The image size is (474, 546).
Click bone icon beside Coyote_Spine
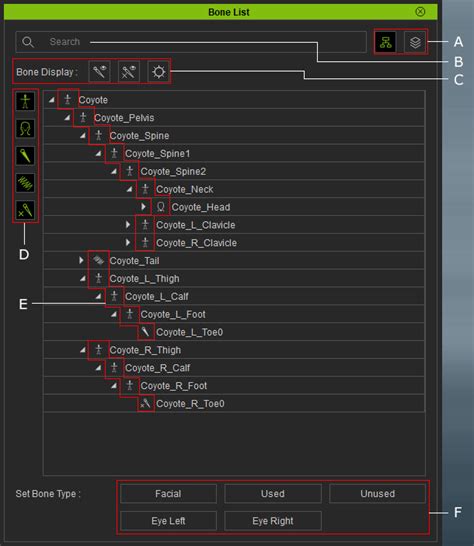[x=99, y=135]
